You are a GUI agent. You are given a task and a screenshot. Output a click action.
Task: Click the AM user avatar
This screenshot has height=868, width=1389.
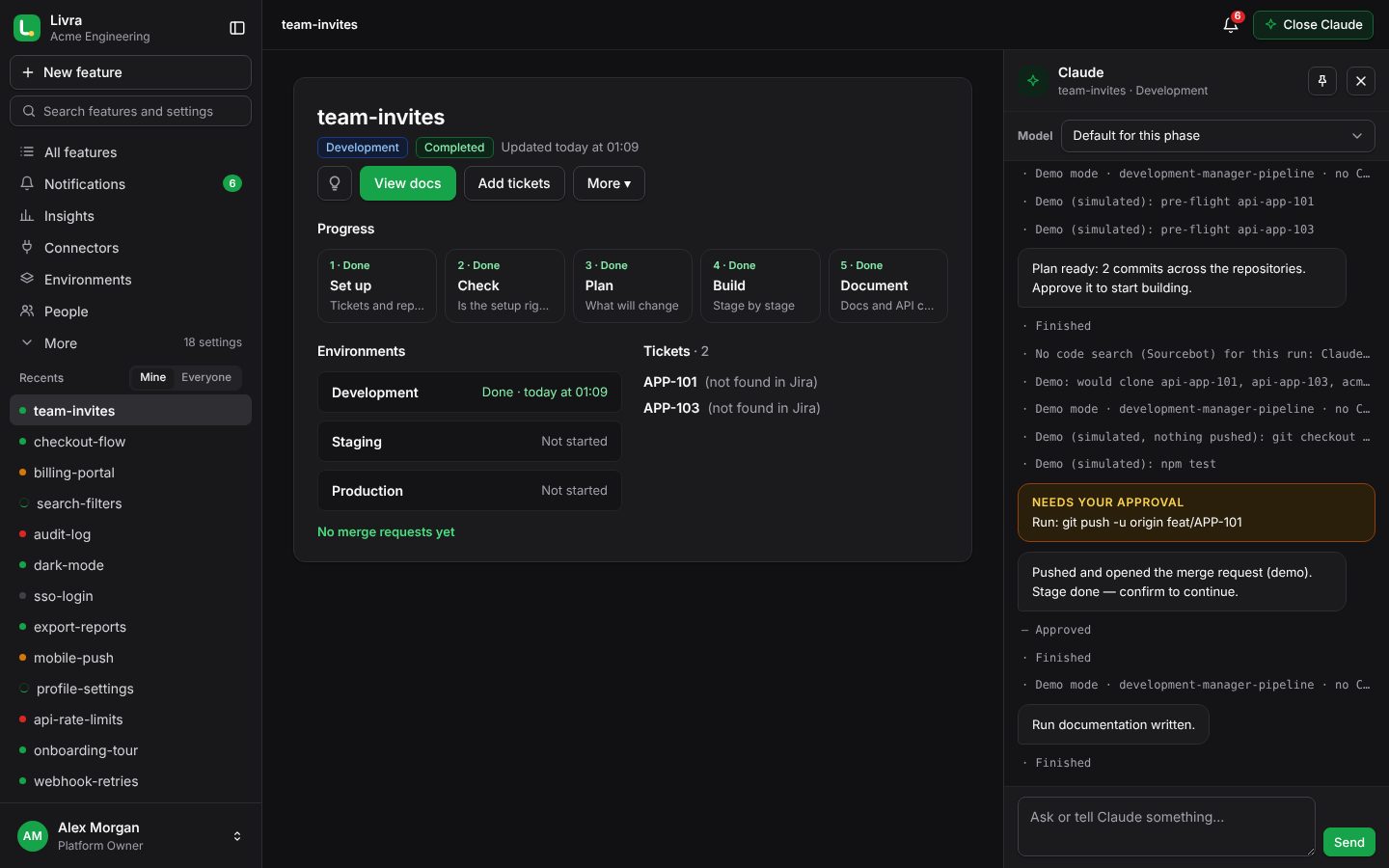(33, 836)
